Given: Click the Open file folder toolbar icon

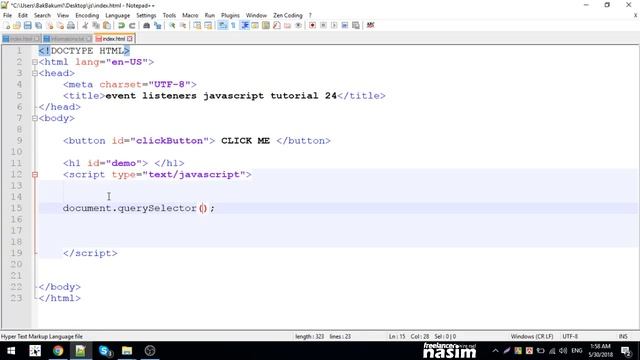Looking at the screenshot, I should pyautogui.click(x=17, y=25).
